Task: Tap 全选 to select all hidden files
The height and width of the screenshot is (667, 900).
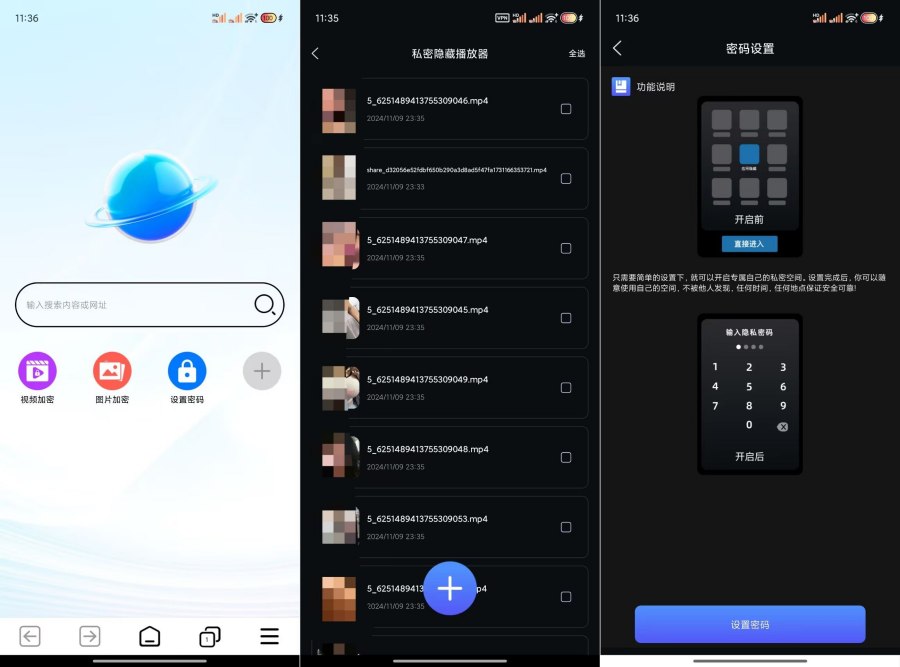Action: pos(577,54)
